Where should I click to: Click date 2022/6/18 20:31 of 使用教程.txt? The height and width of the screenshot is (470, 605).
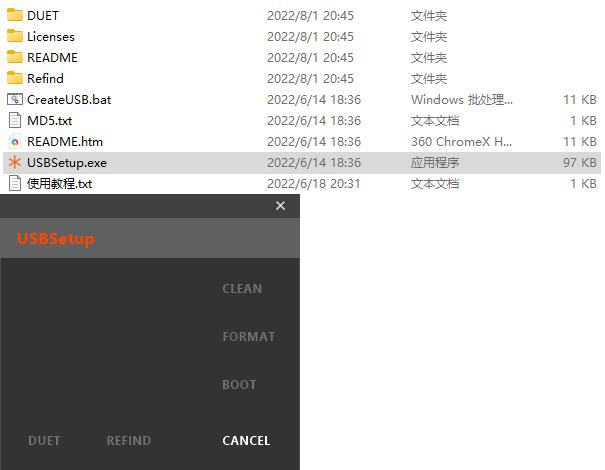(x=314, y=184)
